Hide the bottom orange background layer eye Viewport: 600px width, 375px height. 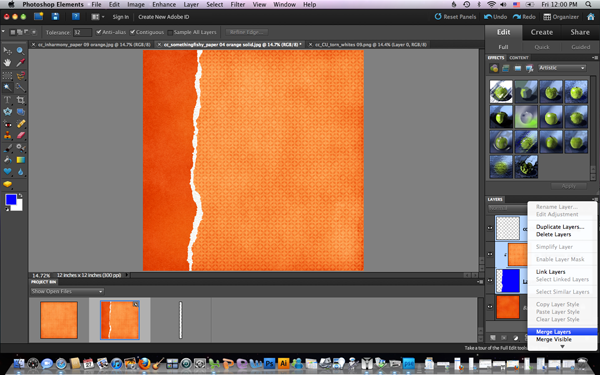click(x=490, y=307)
